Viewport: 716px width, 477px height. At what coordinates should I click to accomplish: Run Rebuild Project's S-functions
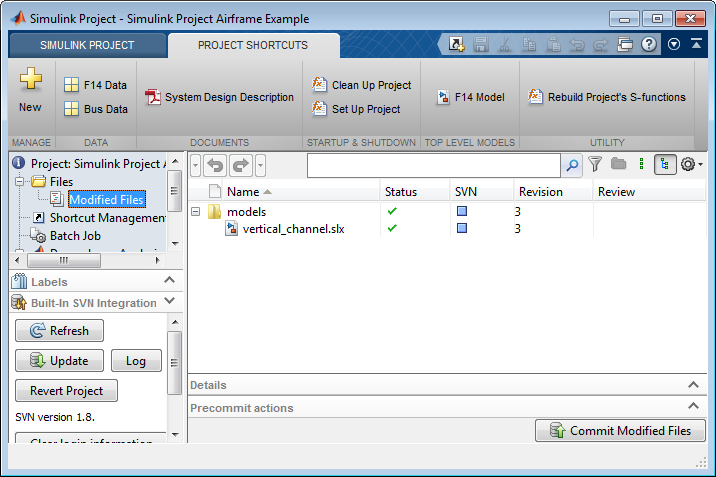(x=607, y=97)
